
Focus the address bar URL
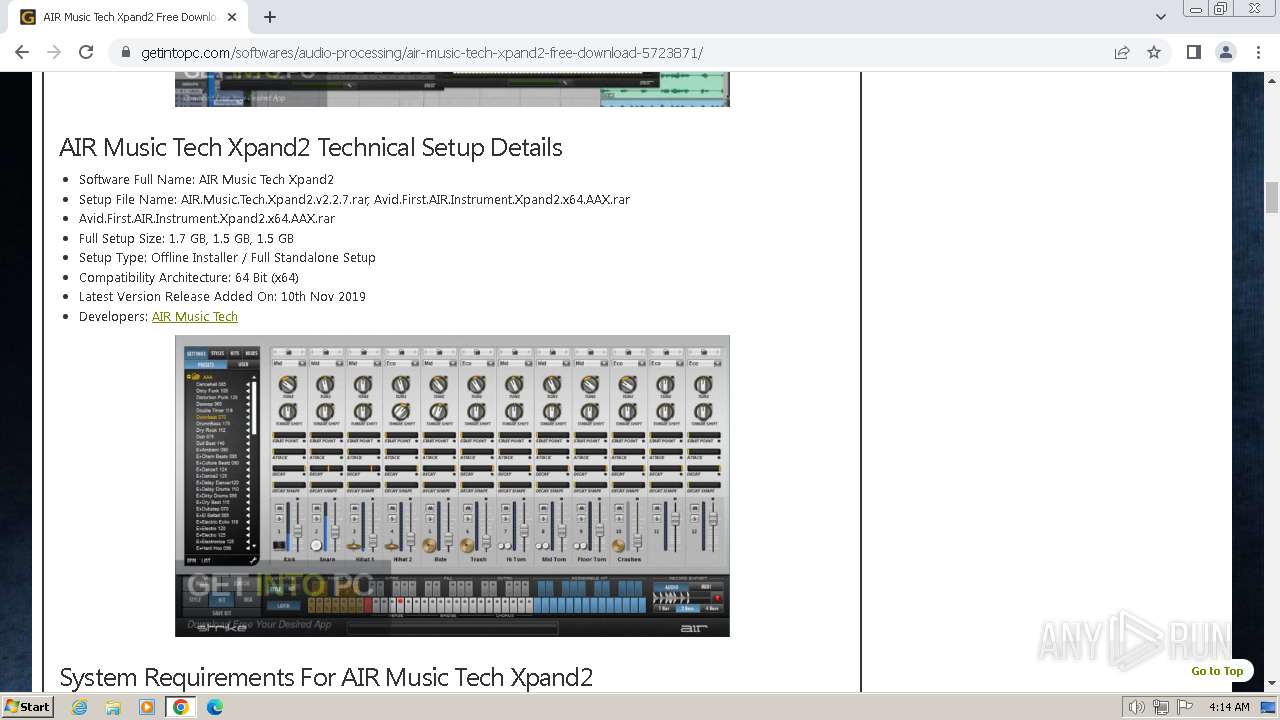click(422, 53)
